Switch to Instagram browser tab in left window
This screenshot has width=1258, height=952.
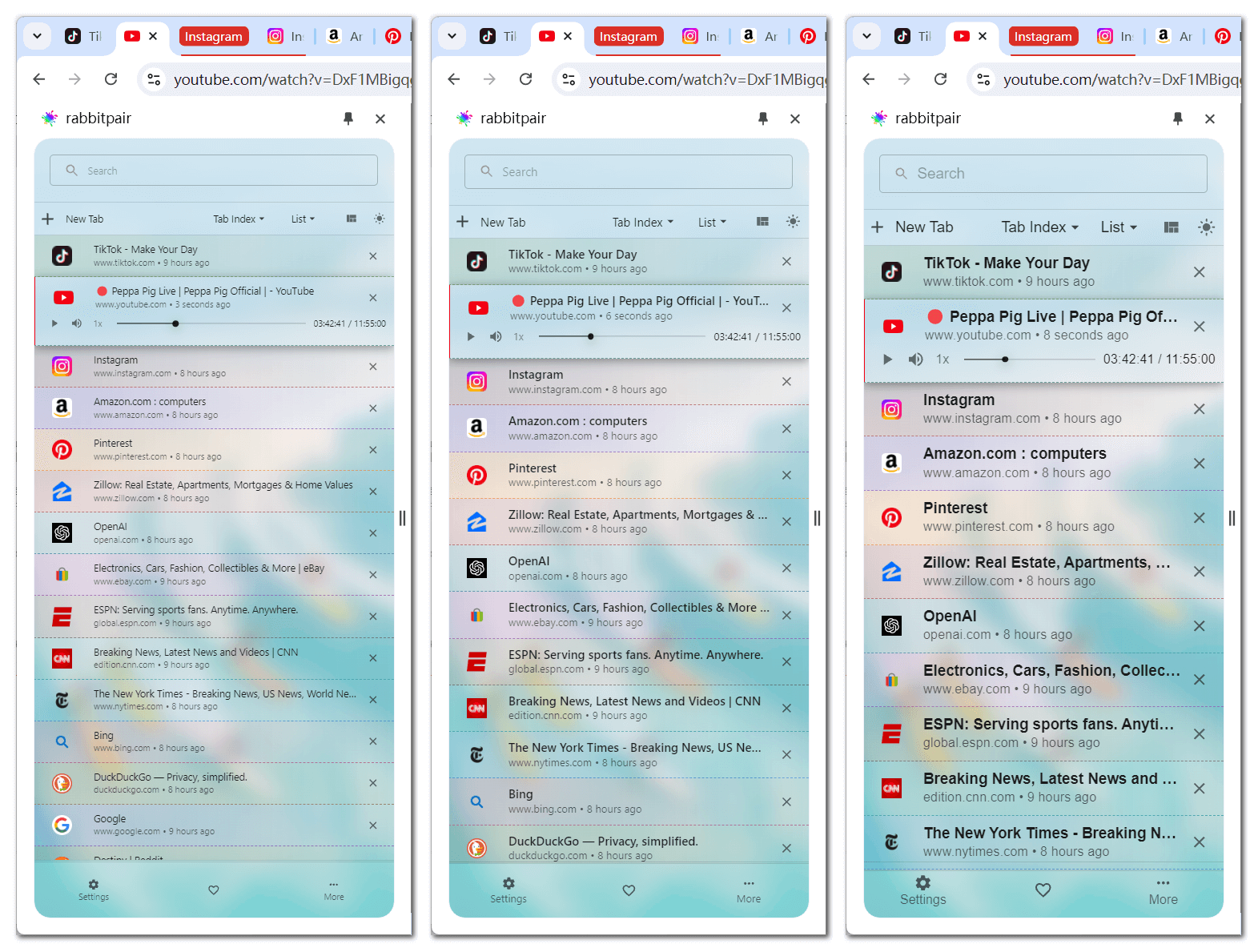tap(285, 36)
